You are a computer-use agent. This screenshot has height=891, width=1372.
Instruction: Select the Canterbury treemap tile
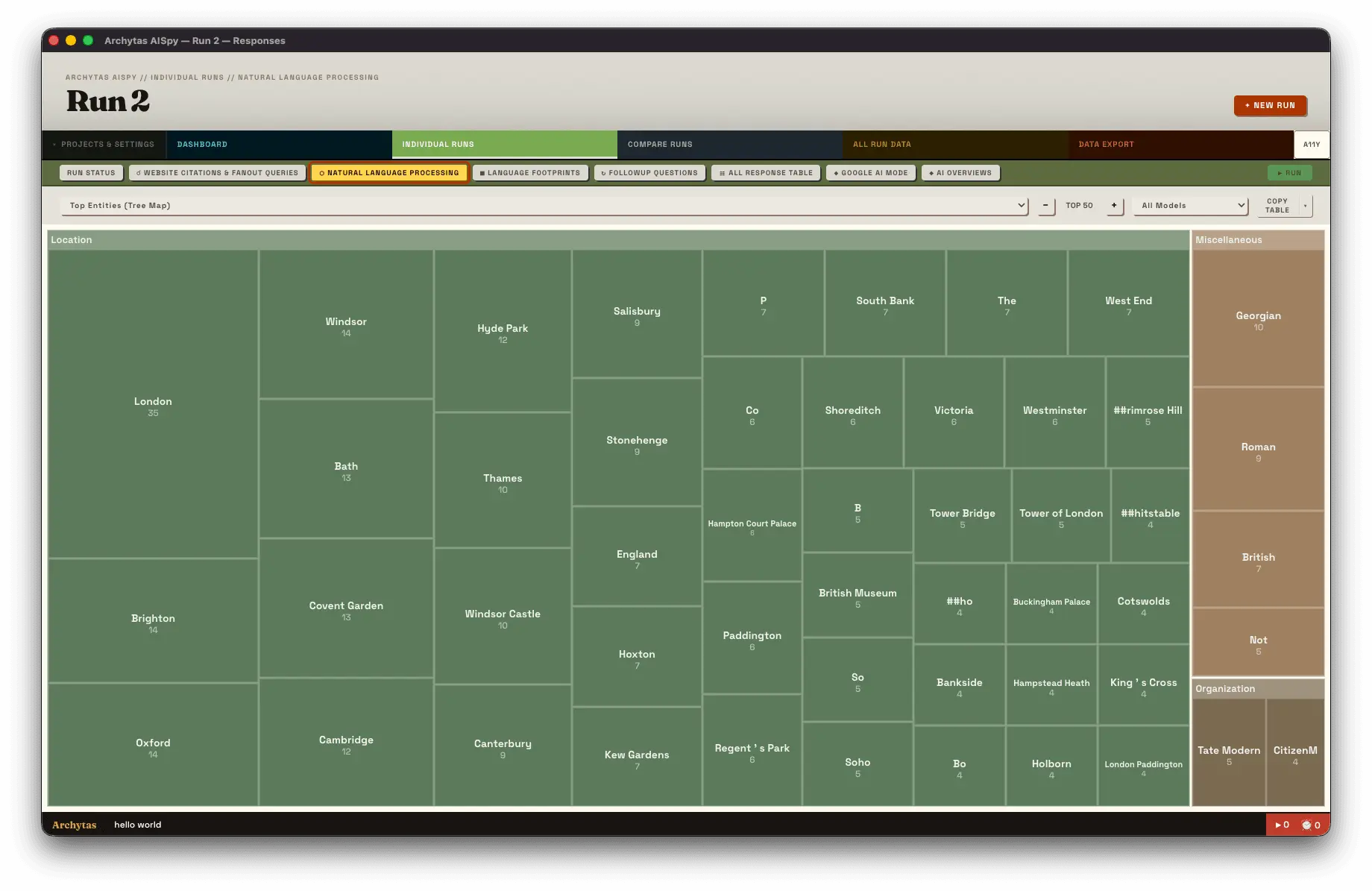pos(503,746)
